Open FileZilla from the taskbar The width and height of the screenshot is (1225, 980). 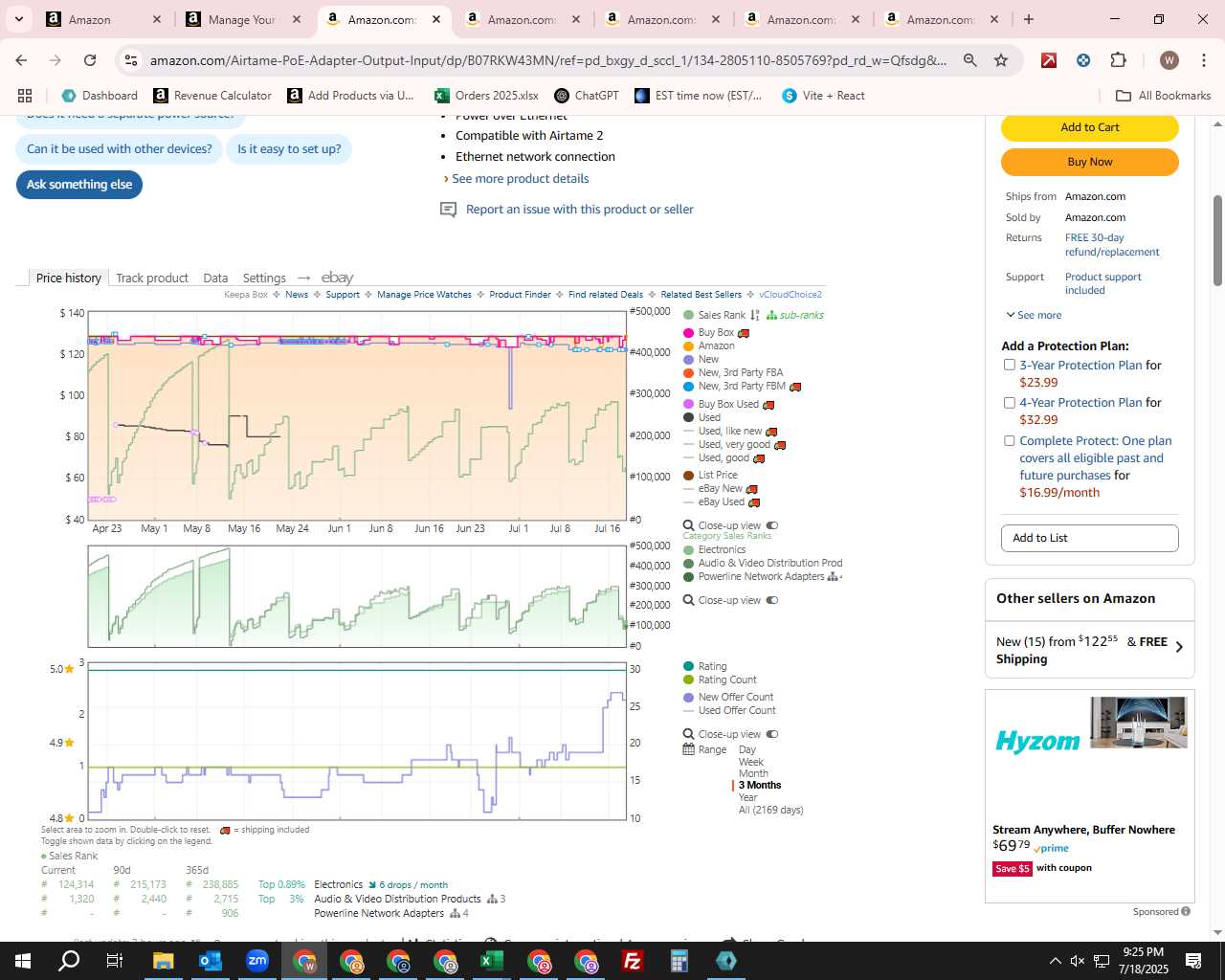pyautogui.click(x=632, y=961)
